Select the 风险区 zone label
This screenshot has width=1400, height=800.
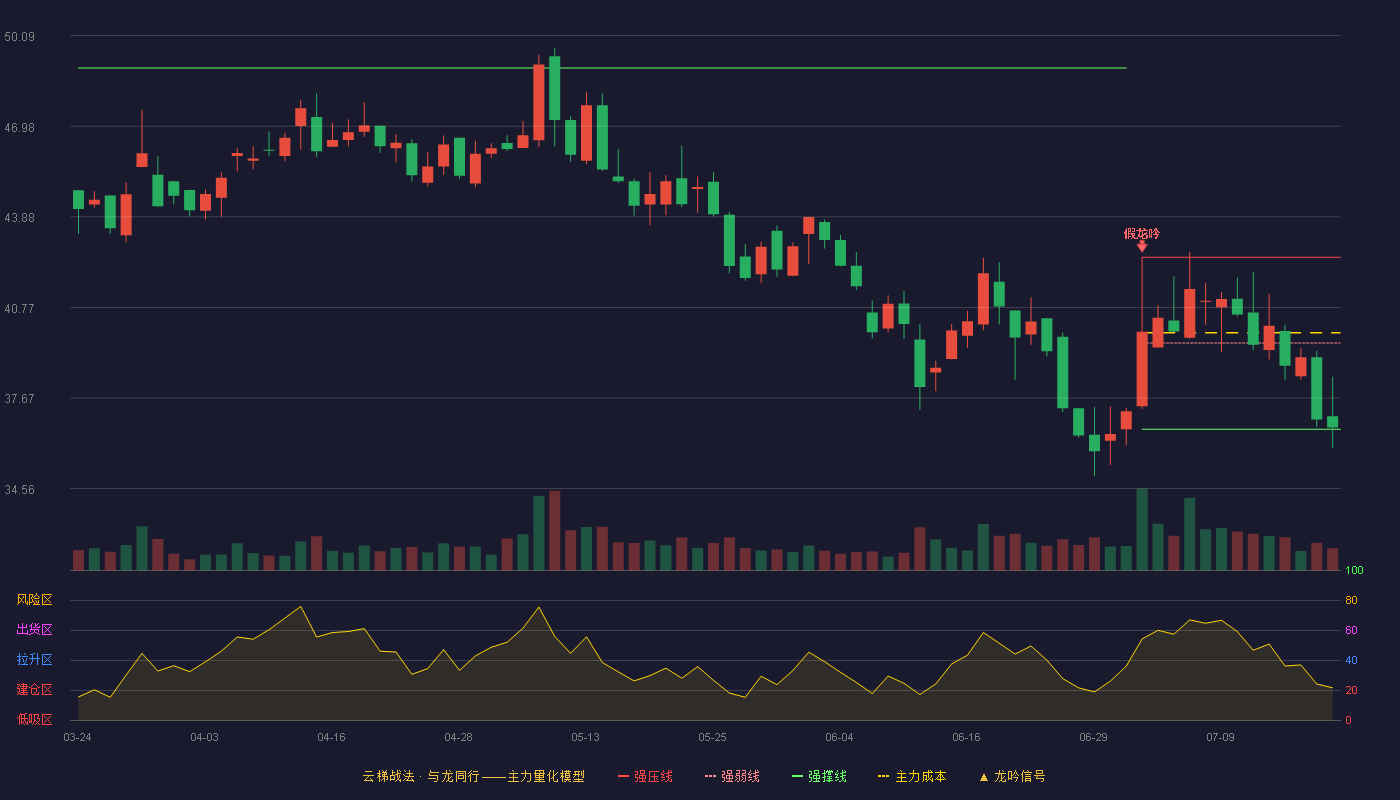pyautogui.click(x=35, y=600)
